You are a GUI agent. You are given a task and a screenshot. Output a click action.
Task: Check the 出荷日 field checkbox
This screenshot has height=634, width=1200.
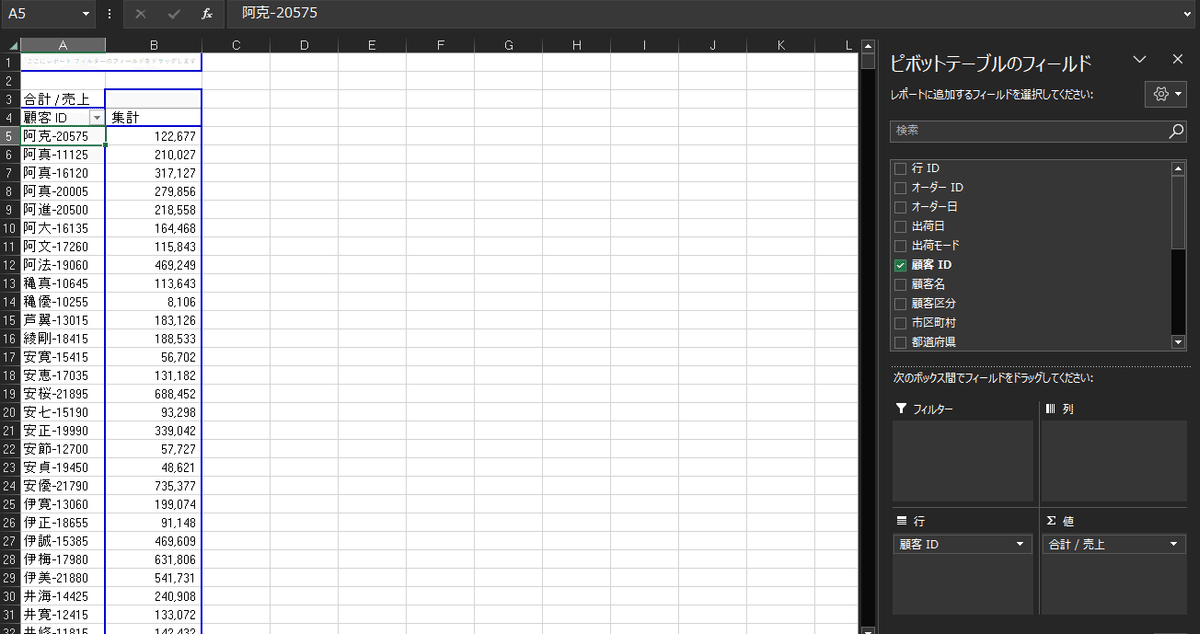[x=900, y=226]
